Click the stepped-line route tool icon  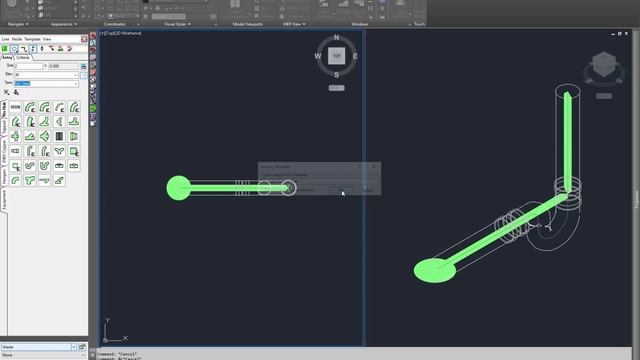click(x=24, y=49)
